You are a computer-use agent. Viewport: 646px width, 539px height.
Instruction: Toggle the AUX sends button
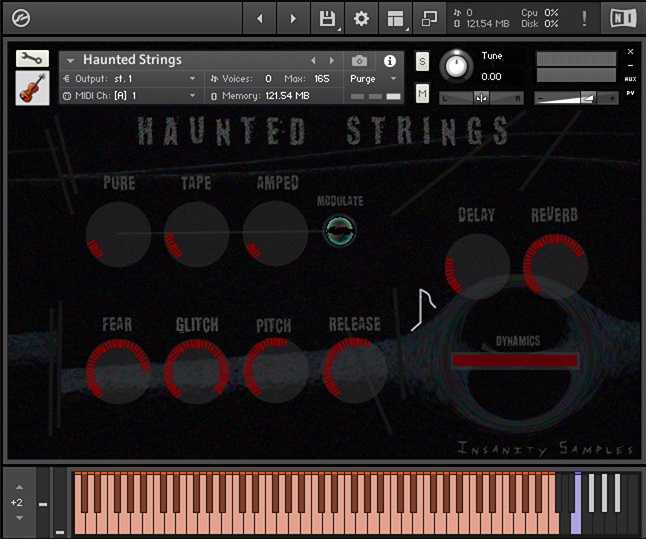coord(630,79)
